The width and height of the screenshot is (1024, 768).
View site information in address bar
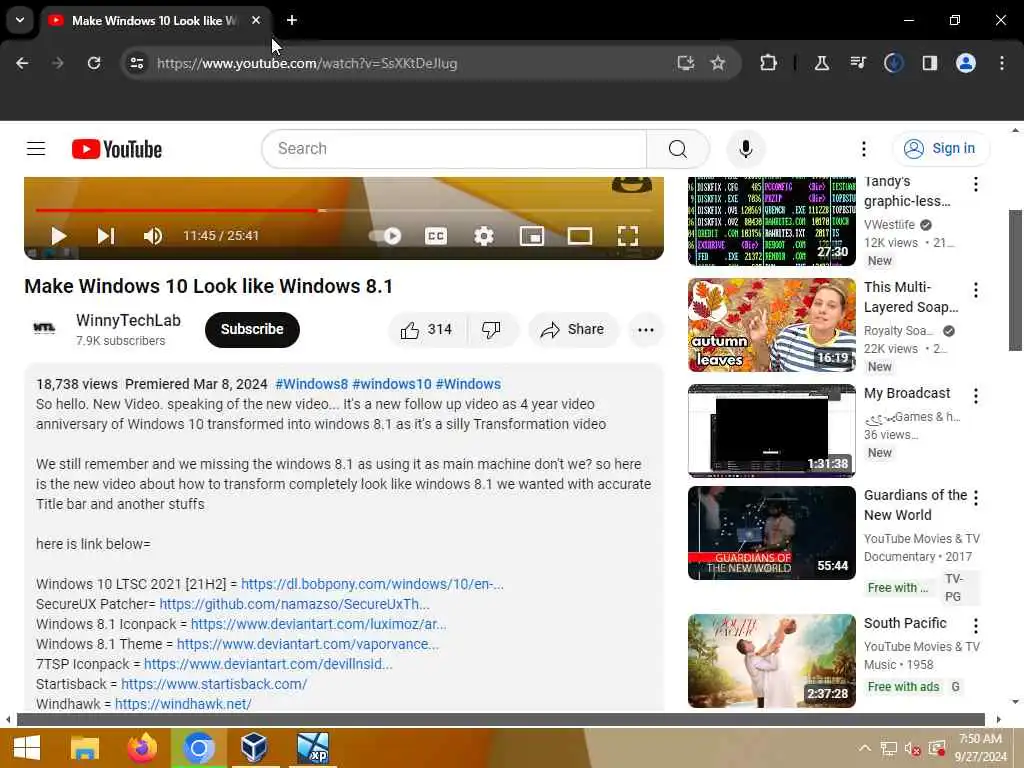tap(137, 63)
